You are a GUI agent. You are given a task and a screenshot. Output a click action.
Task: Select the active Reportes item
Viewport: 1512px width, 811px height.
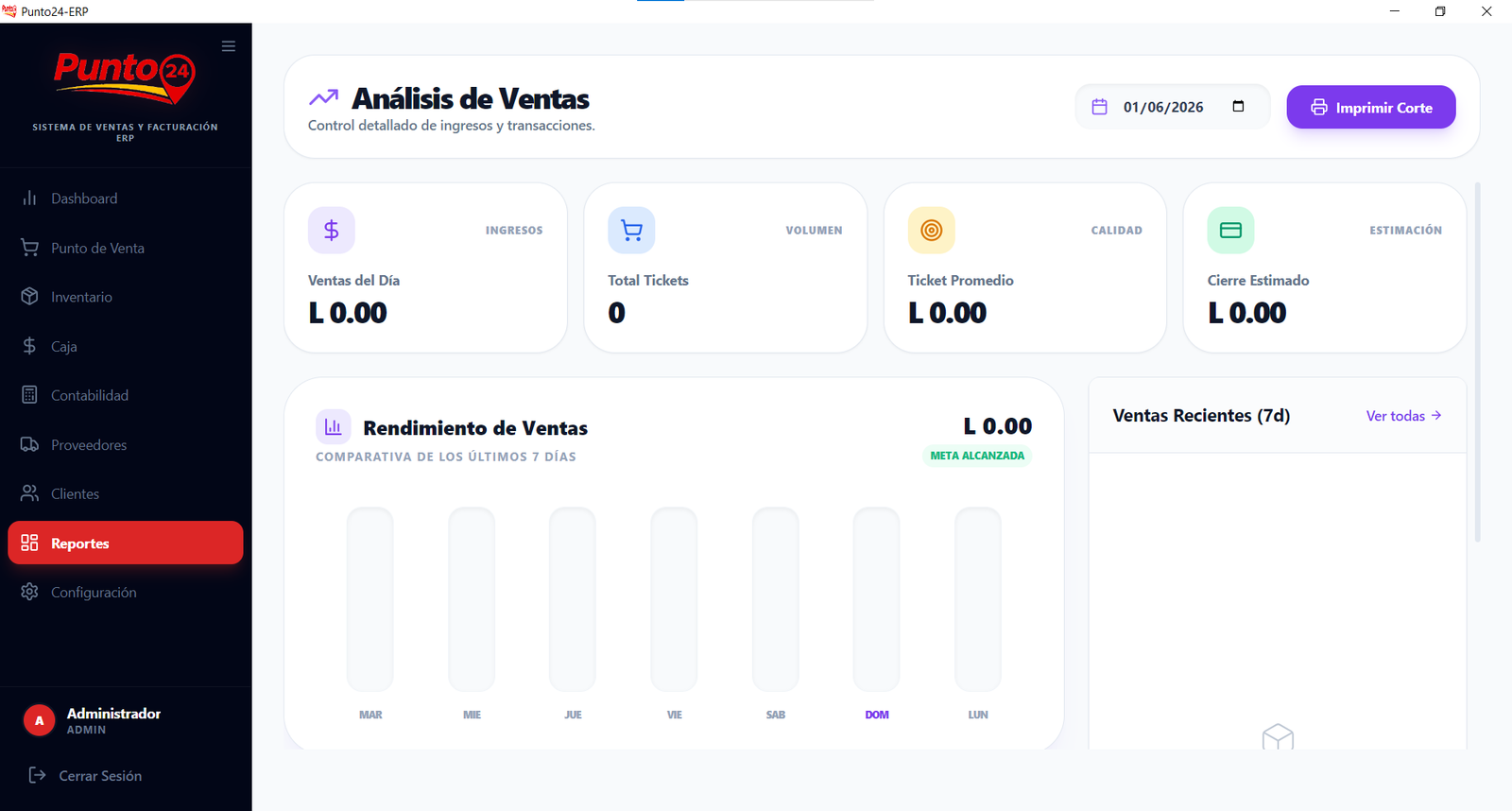[x=126, y=543]
